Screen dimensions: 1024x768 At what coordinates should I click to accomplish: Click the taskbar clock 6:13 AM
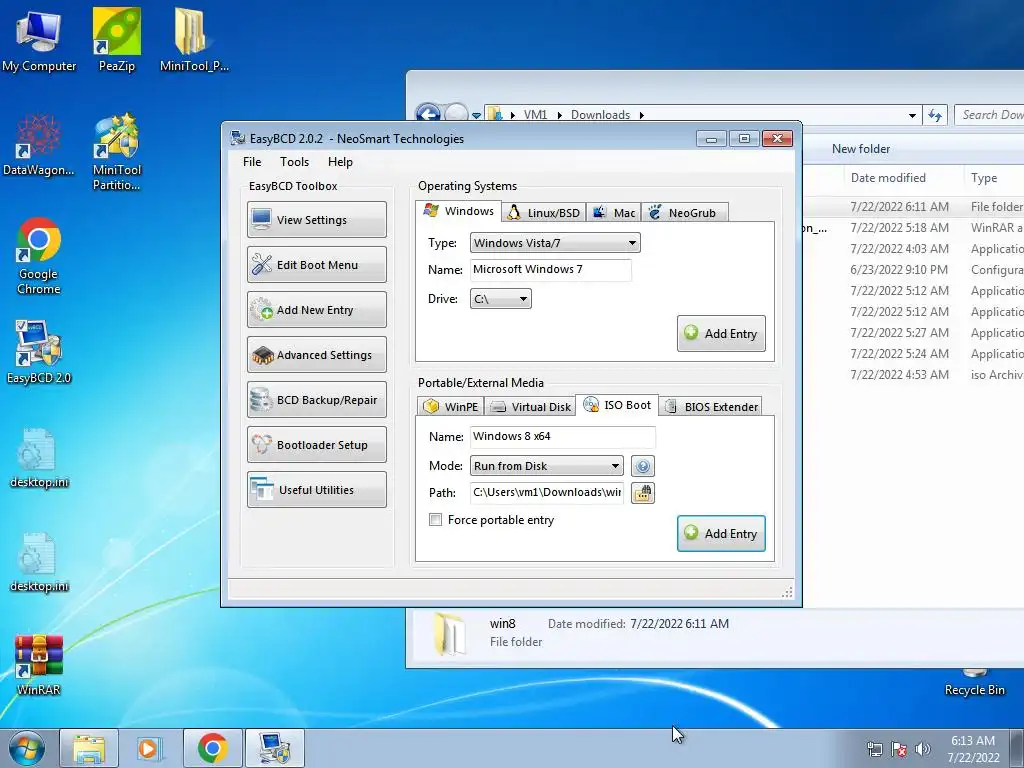(973, 749)
